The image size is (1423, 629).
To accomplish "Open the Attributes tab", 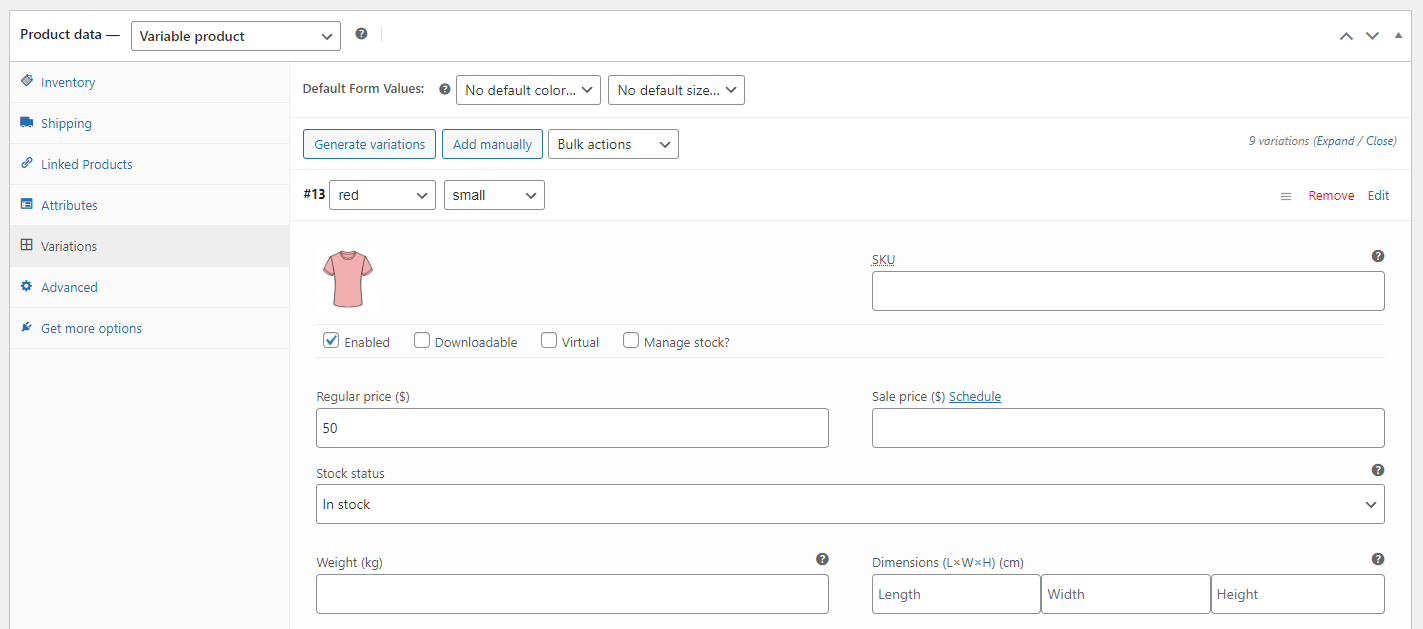I will (x=149, y=205).
